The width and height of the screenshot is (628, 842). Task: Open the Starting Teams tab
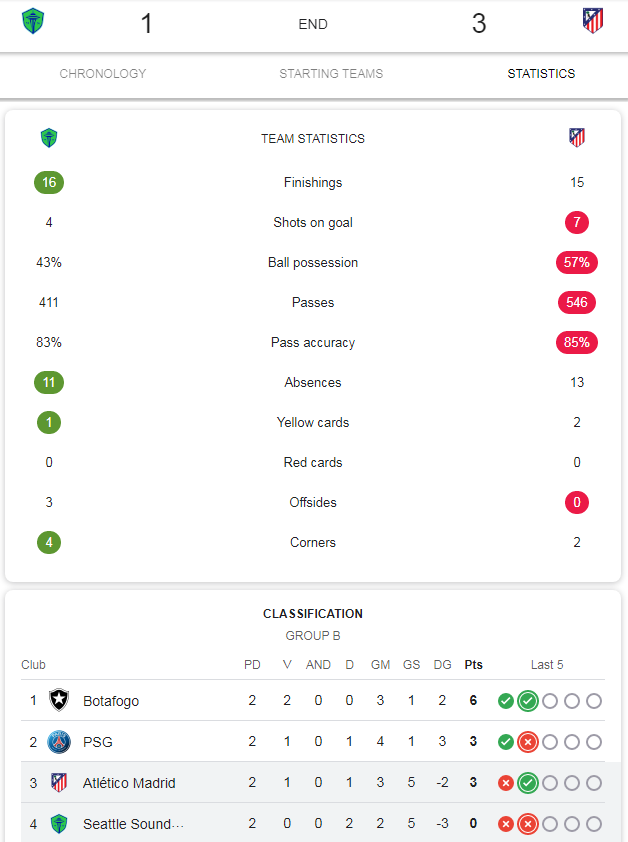point(331,74)
